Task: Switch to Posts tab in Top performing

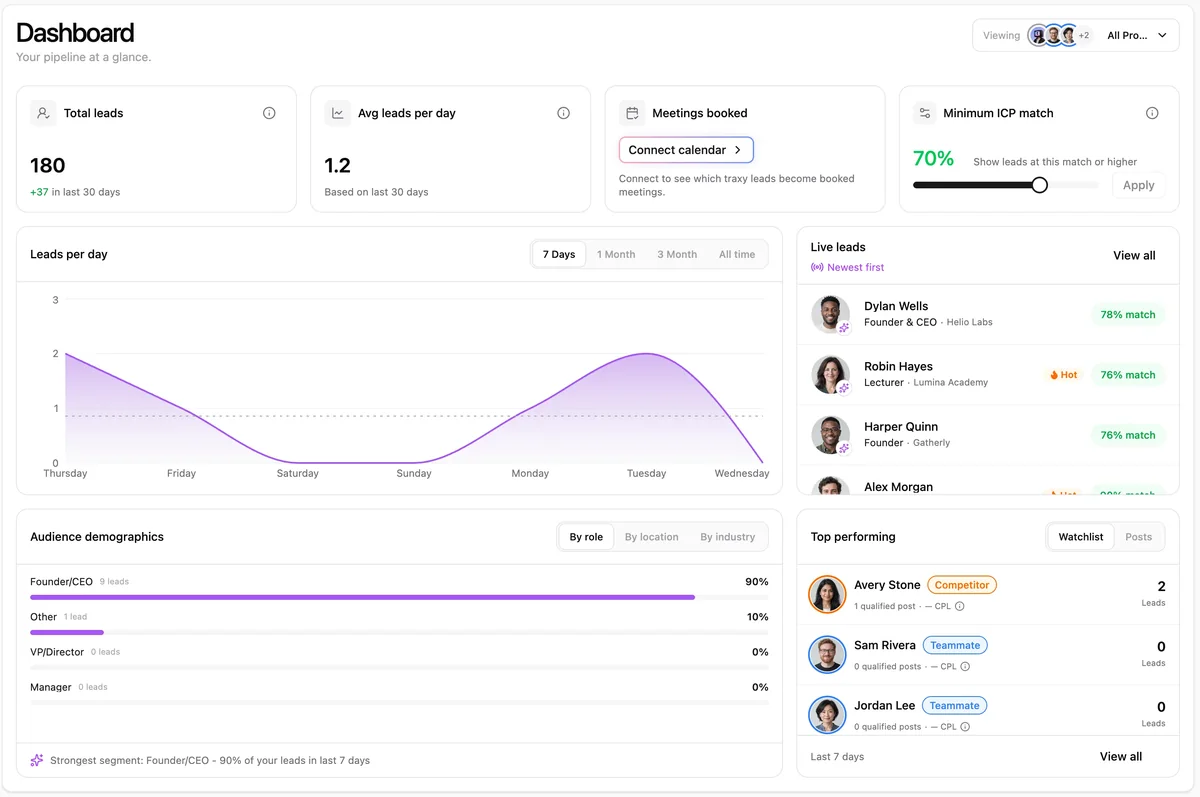Action: coord(1139,537)
